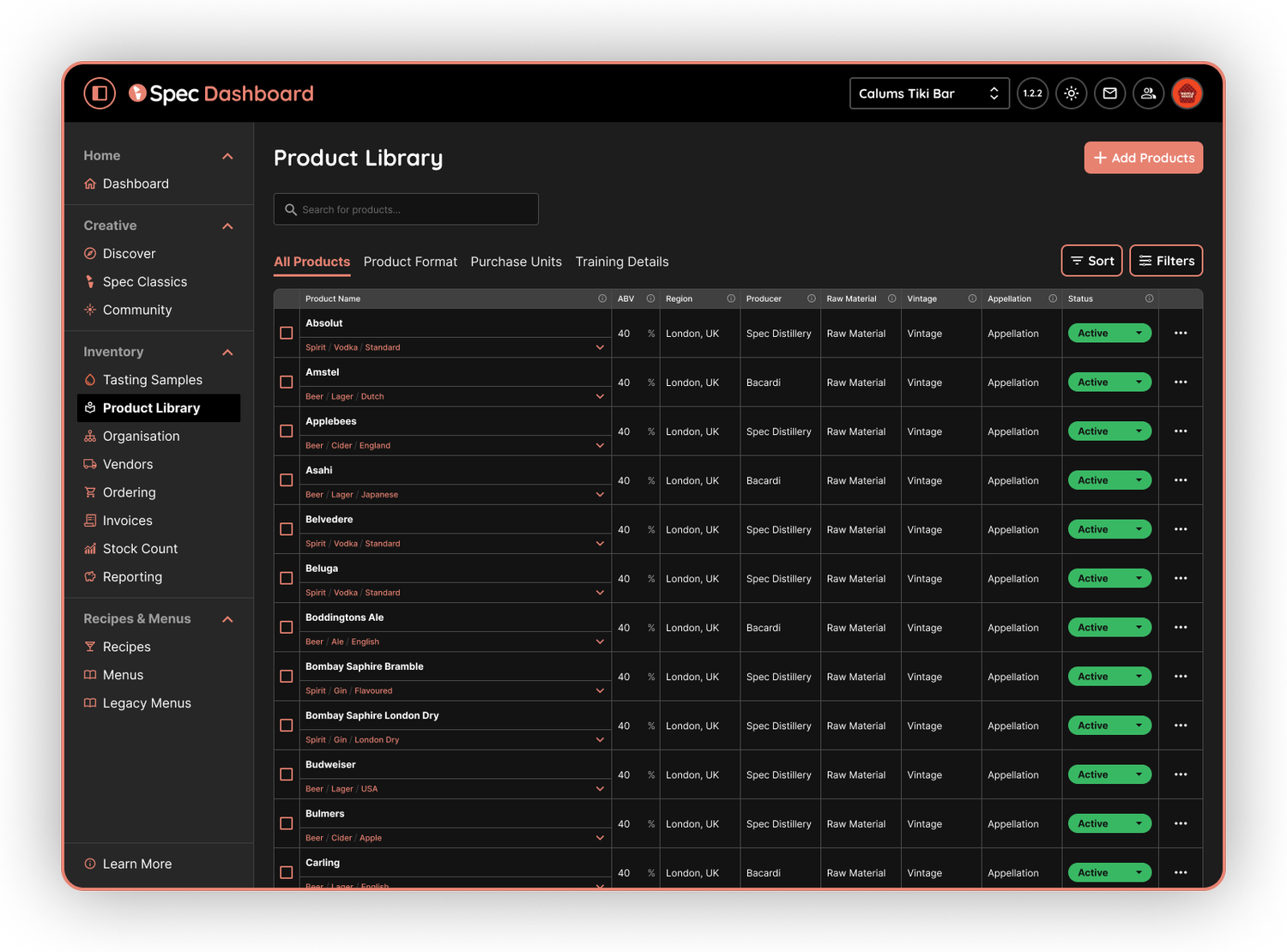The image size is (1287, 952).
Task: Click the Add Products button
Action: pos(1143,158)
